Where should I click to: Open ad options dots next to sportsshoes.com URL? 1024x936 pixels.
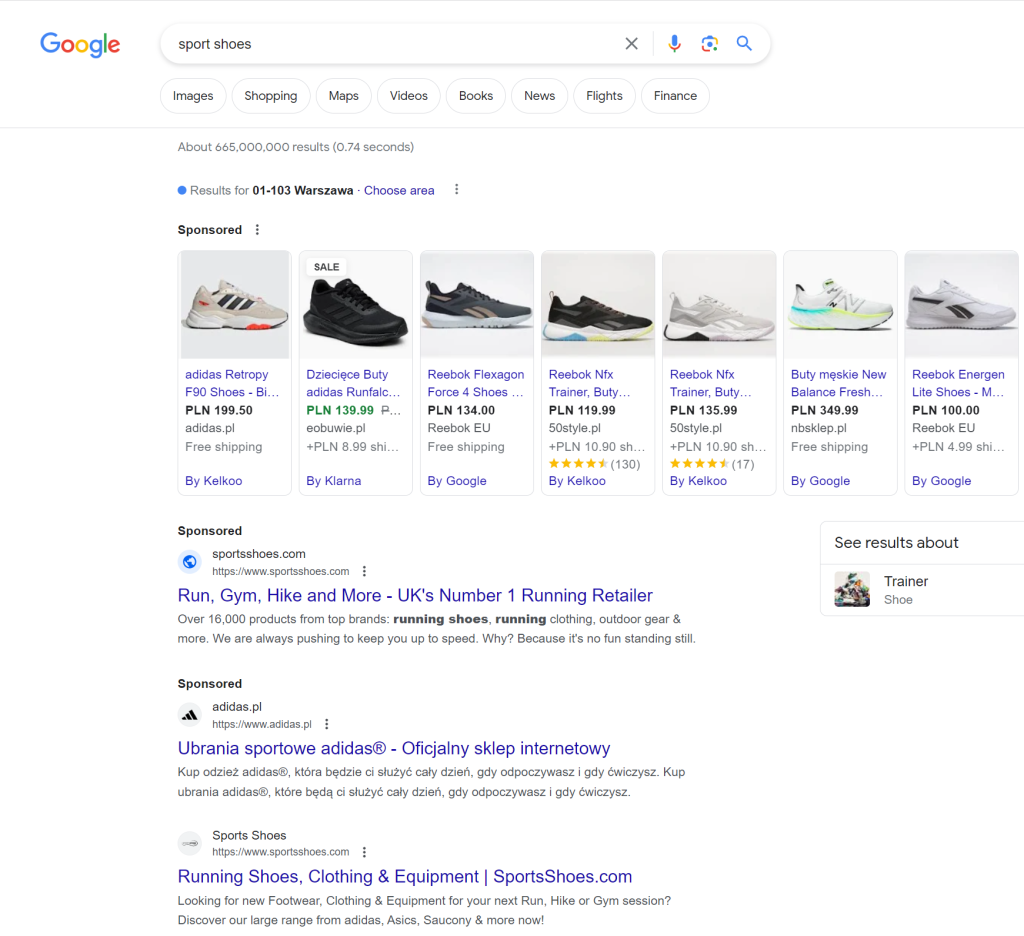point(364,571)
